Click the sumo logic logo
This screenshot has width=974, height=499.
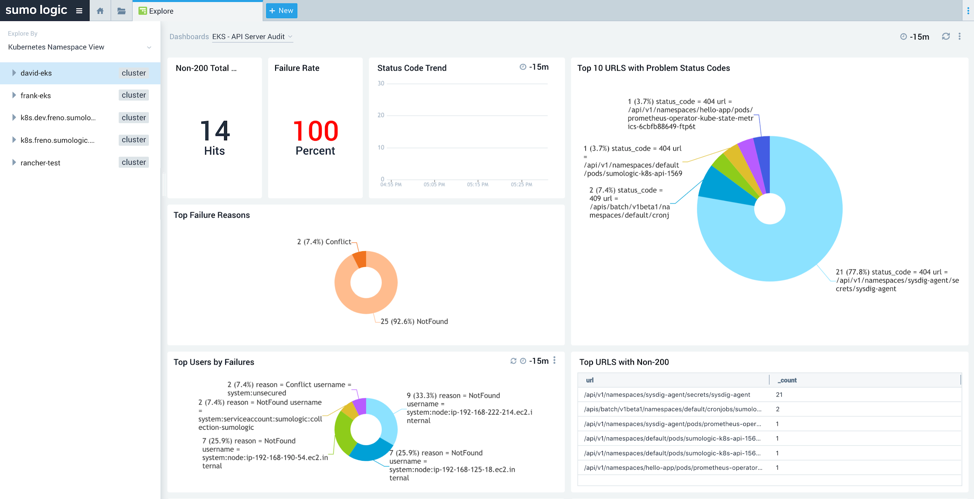pyautogui.click(x=35, y=11)
